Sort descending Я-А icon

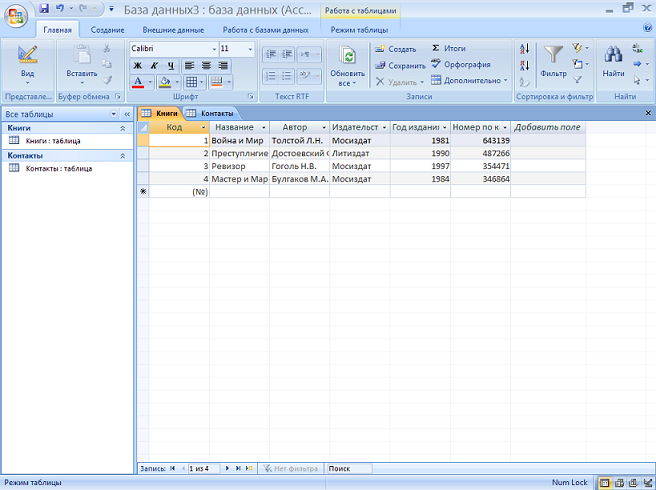tap(525, 65)
